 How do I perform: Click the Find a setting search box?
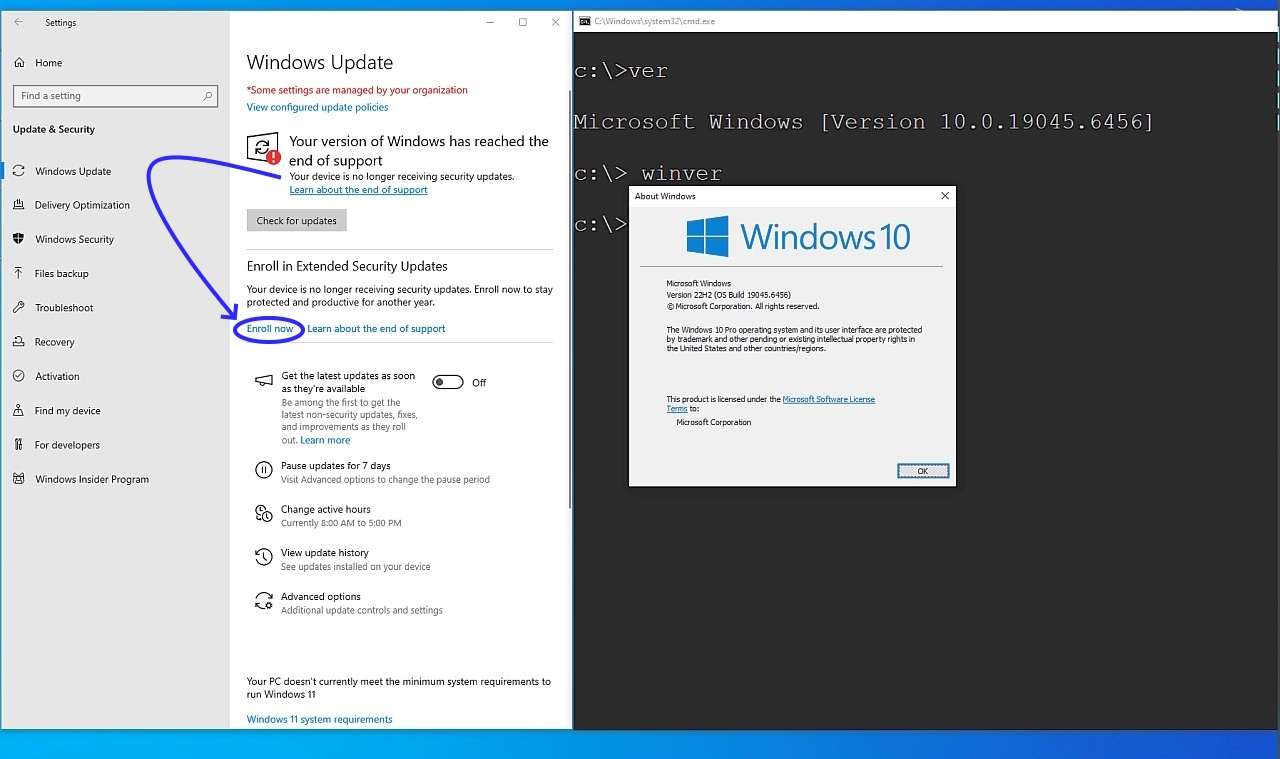[115, 96]
